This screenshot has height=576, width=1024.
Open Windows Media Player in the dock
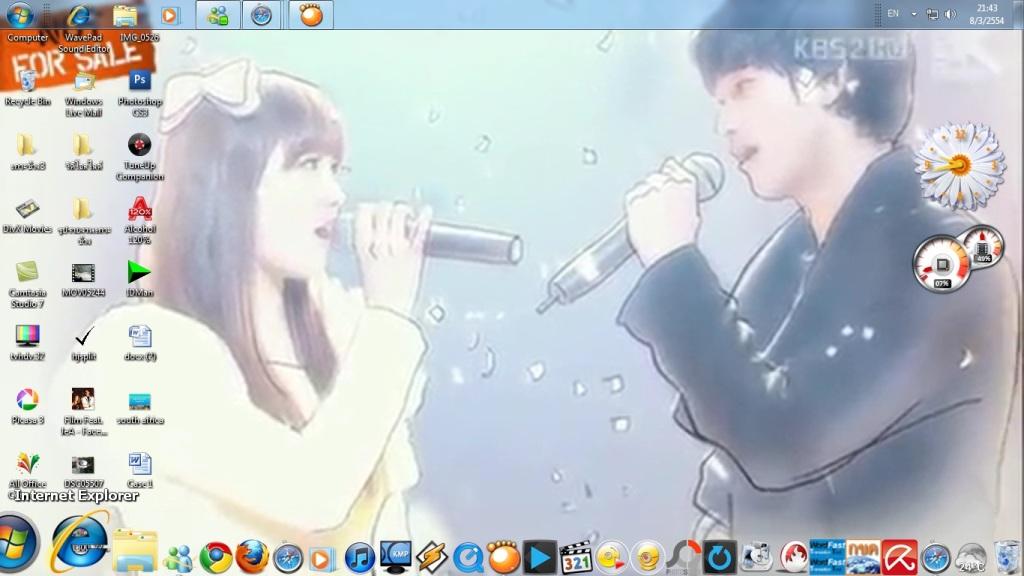(x=321, y=559)
